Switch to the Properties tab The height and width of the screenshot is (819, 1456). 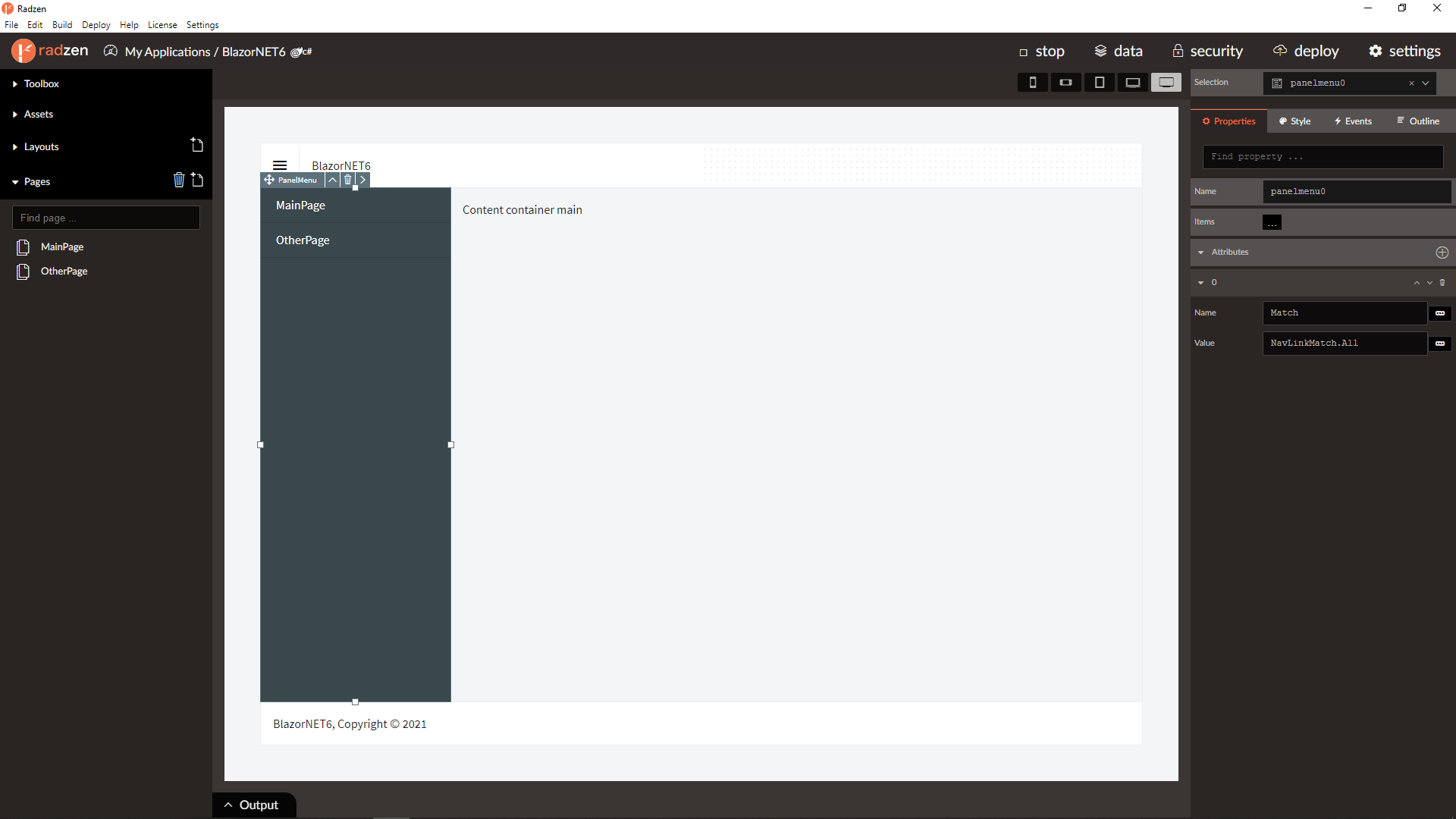pyautogui.click(x=1228, y=121)
